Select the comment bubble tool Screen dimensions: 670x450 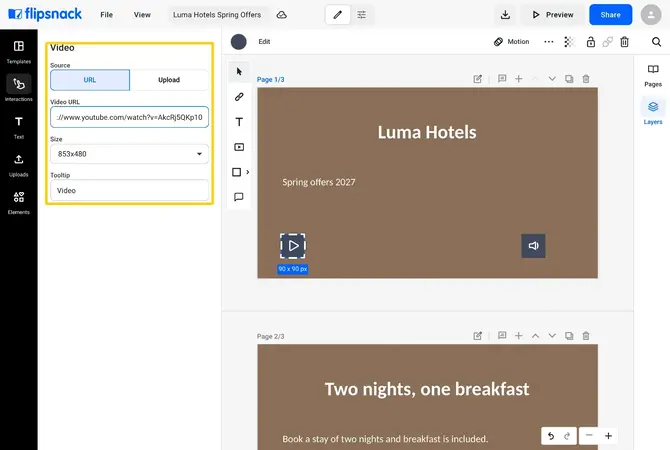239,197
